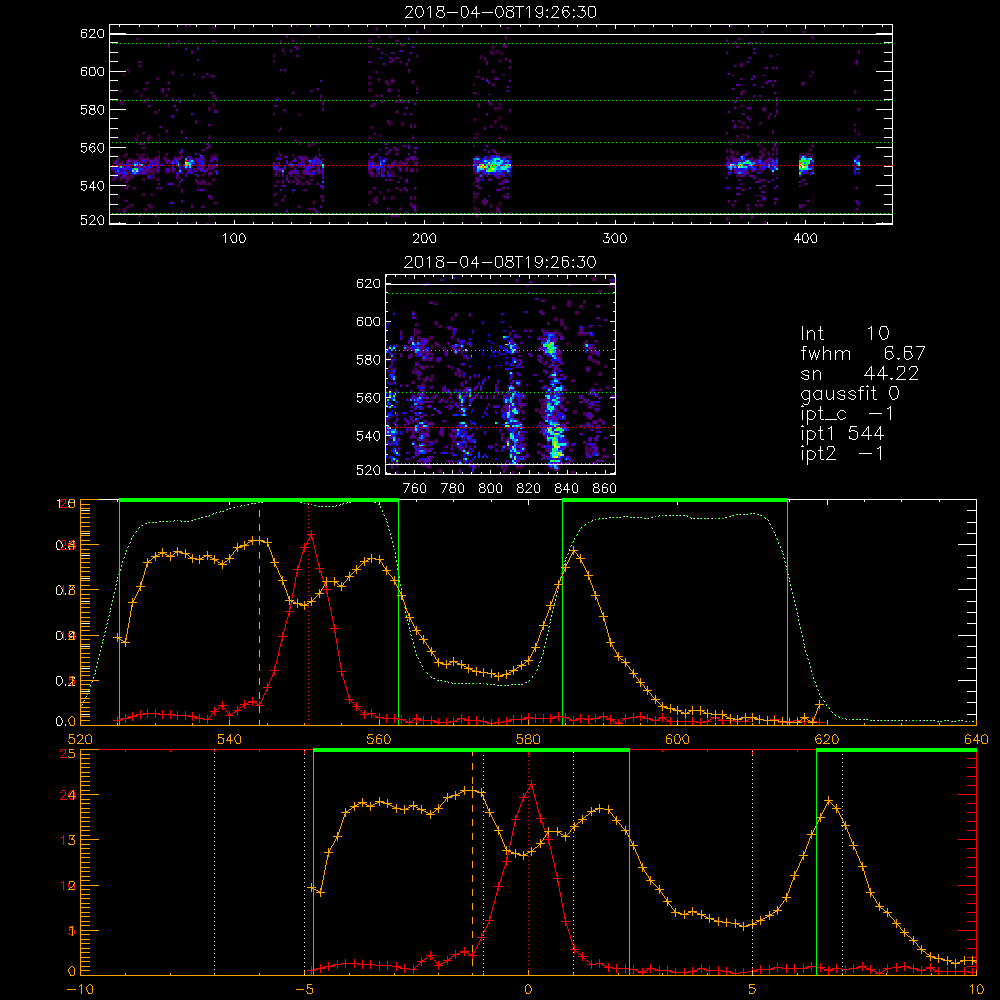1000x1000 pixels.
Task: Click the "840" x-axis label of the middle image
Action: tap(567, 489)
